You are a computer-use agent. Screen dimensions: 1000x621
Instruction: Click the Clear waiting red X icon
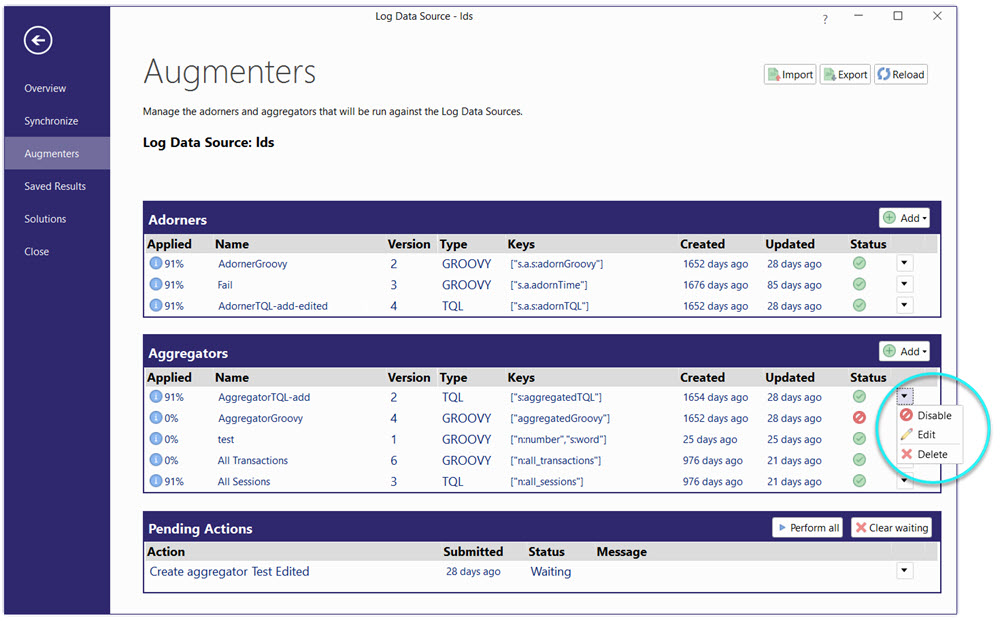click(x=860, y=527)
